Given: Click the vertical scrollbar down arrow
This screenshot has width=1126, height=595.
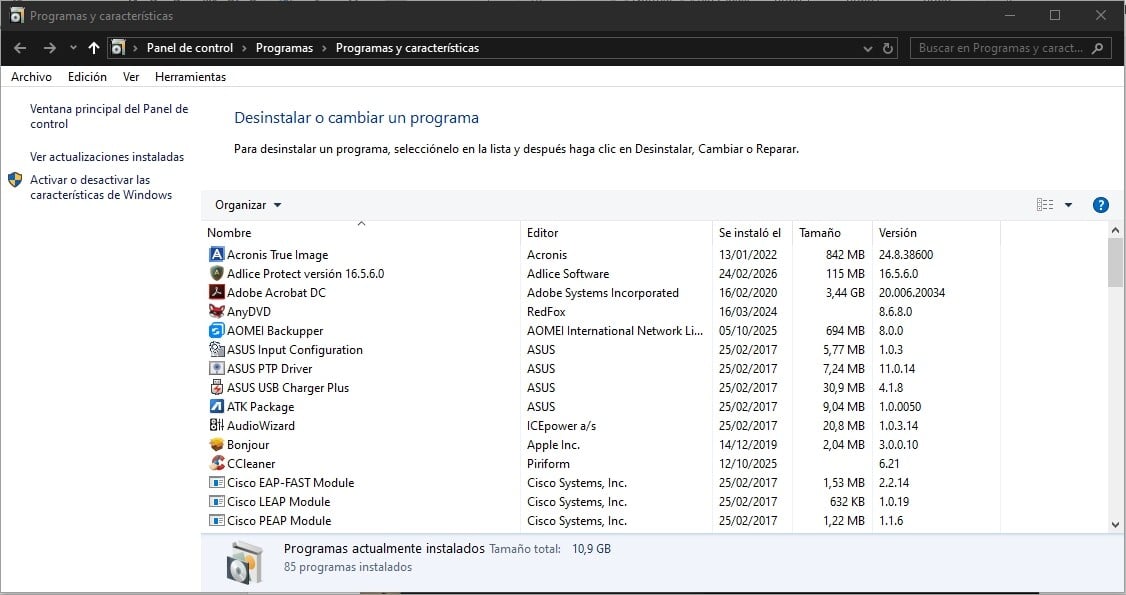Looking at the screenshot, I should click(1116, 524).
